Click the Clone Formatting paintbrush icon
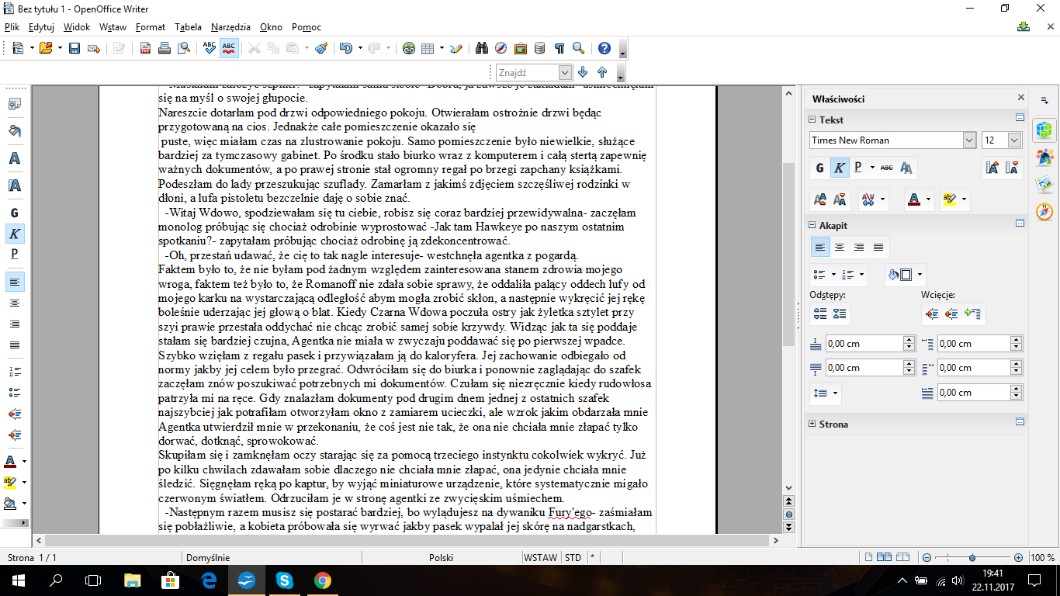The height and width of the screenshot is (596, 1060). tap(321, 48)
